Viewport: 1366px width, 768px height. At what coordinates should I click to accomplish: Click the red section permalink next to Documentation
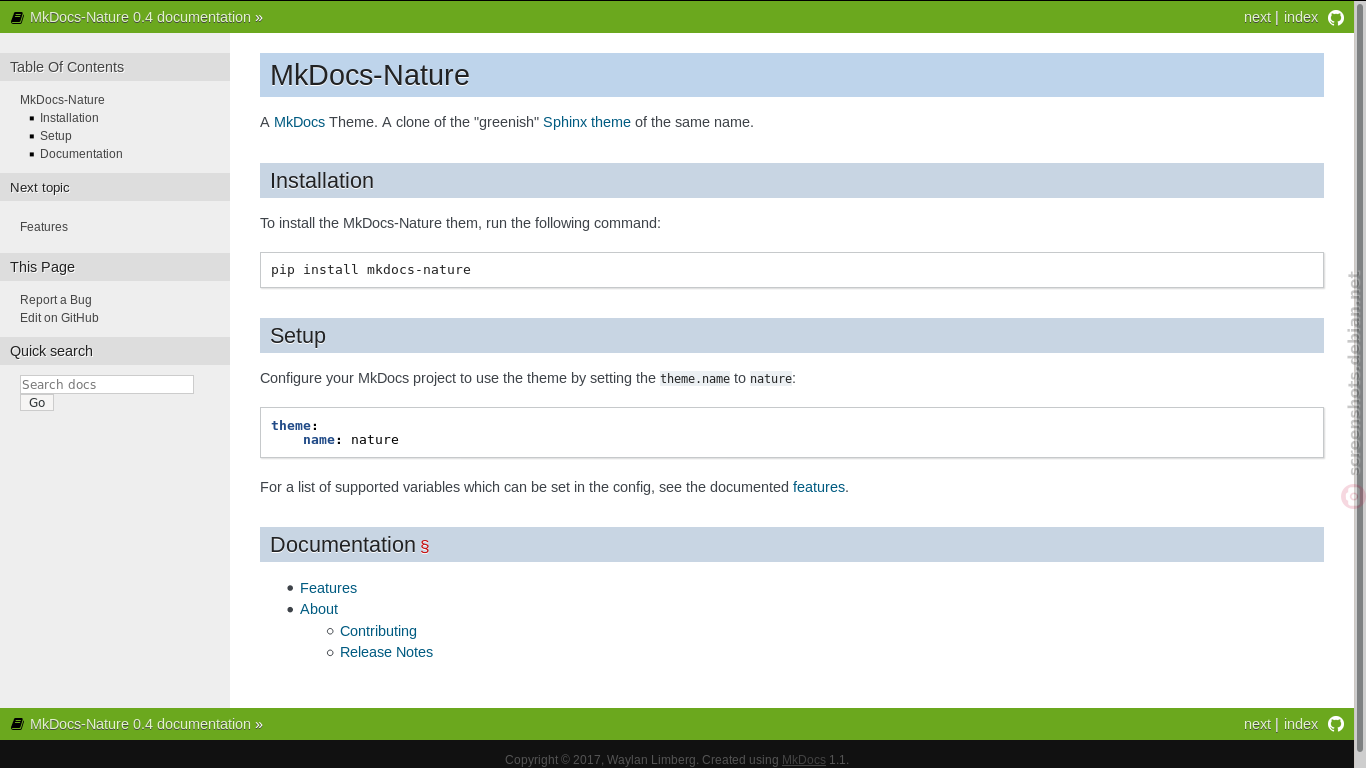pos(425,546)
